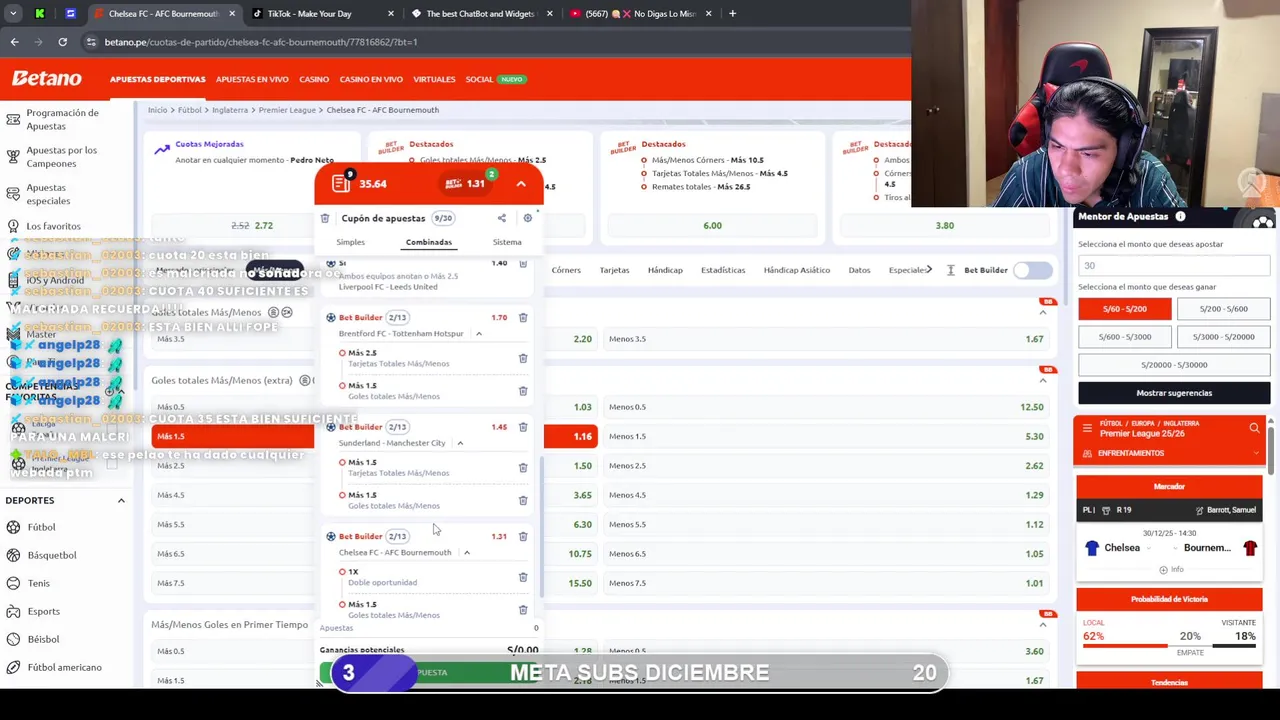
Task: Select the S/3000 - S/20000 range
Action: click(1223, 337)
